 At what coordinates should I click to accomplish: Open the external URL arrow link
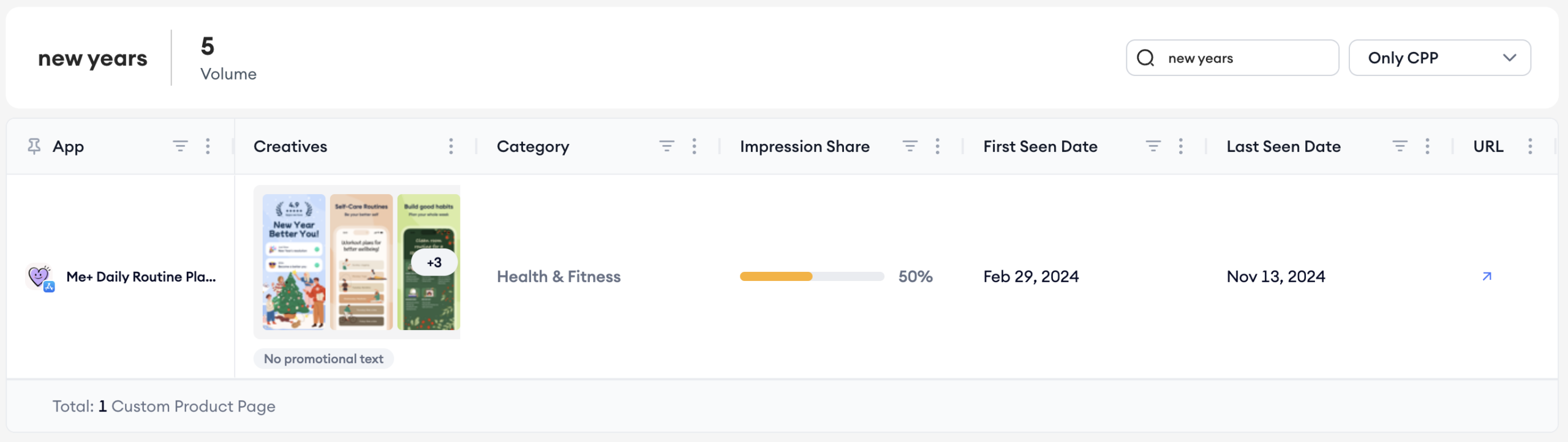[x=1487, y=277]
